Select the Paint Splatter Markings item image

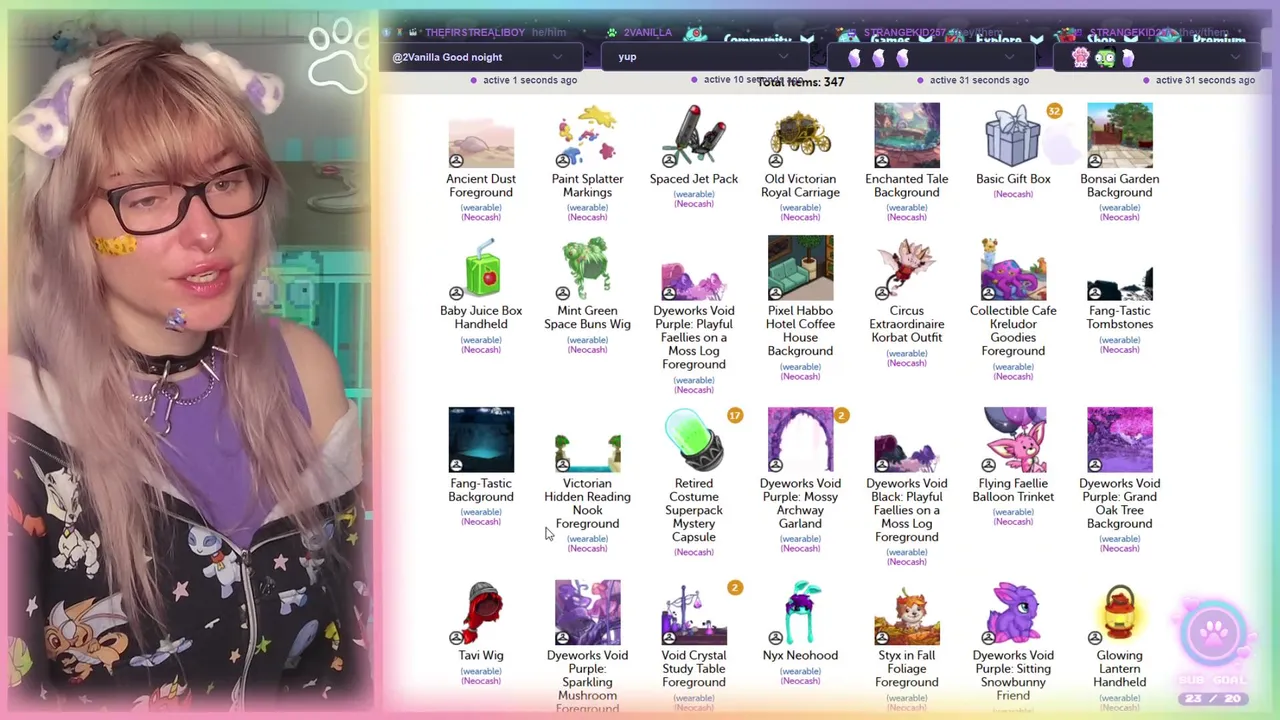click(x=587, y=135)
